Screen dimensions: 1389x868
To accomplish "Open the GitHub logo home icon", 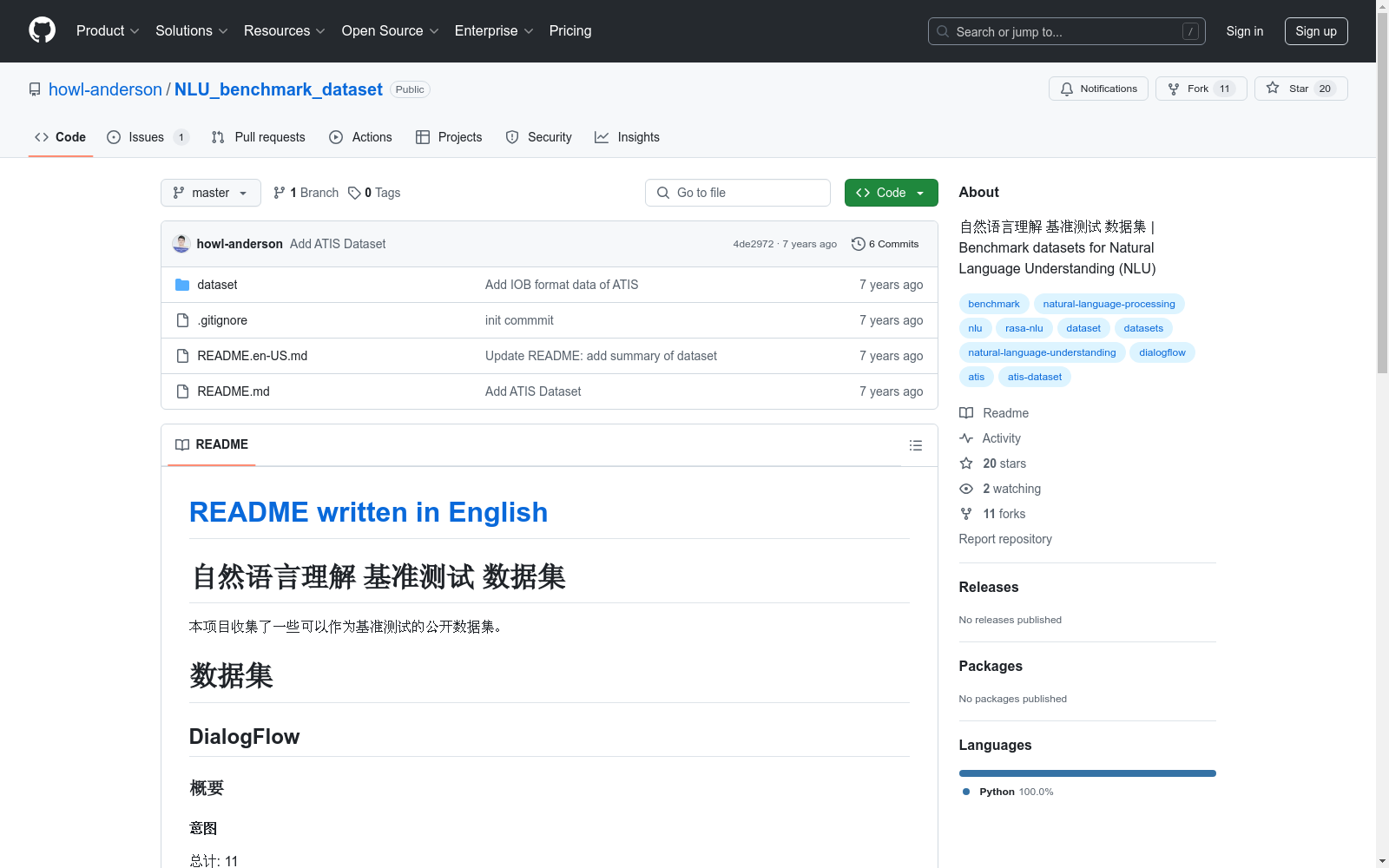I will (42, 30).
